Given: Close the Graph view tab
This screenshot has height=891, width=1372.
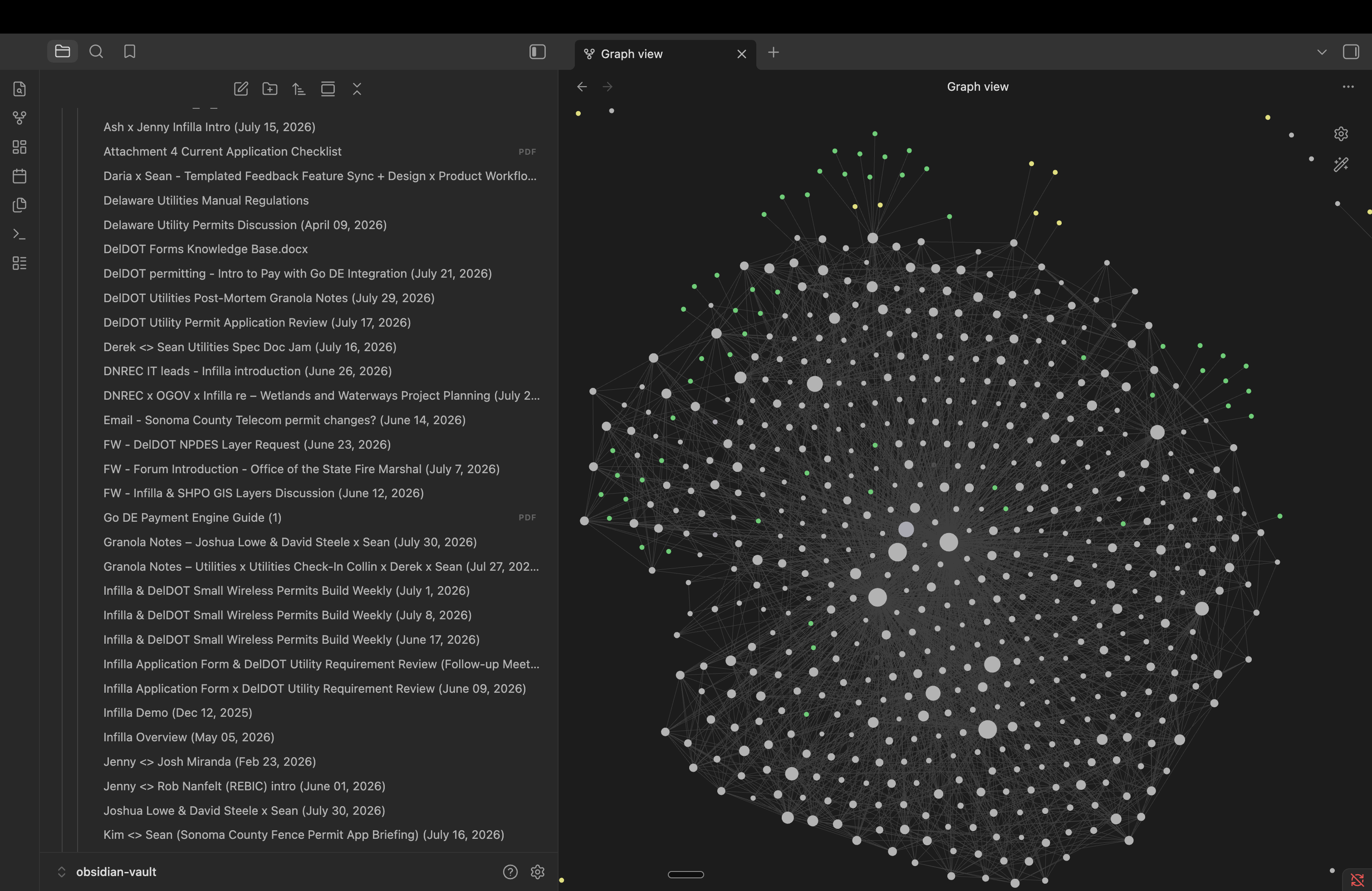Looking at the screenshot, I should (x=742, y=54).
